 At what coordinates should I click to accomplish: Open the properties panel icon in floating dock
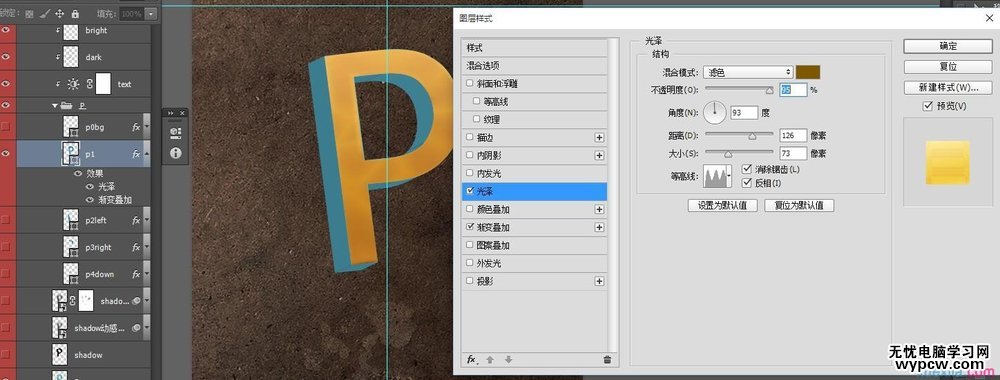pyautogui.click(x=175, y=132)
